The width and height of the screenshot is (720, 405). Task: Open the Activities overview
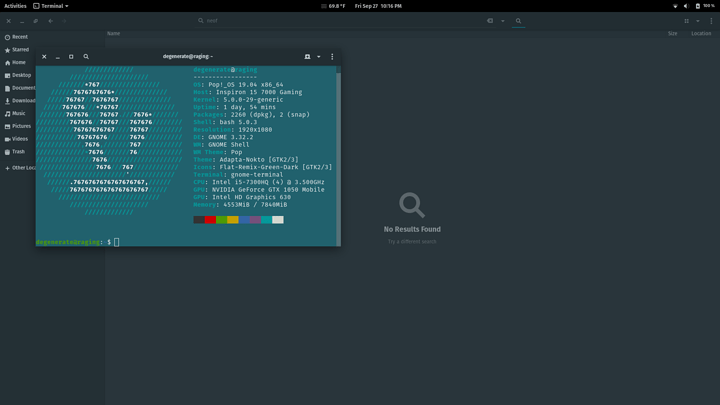(15, 6)
